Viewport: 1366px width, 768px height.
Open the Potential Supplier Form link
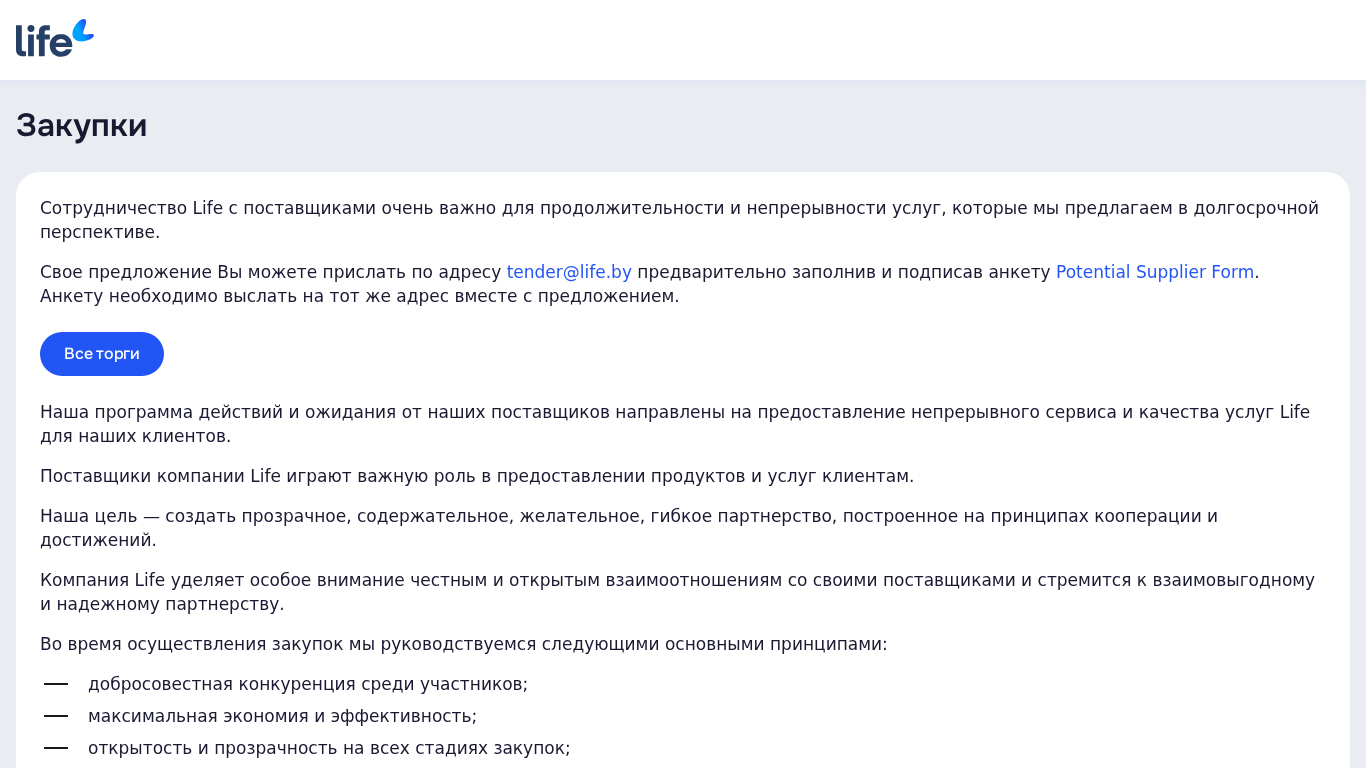tap(1155, 272)
